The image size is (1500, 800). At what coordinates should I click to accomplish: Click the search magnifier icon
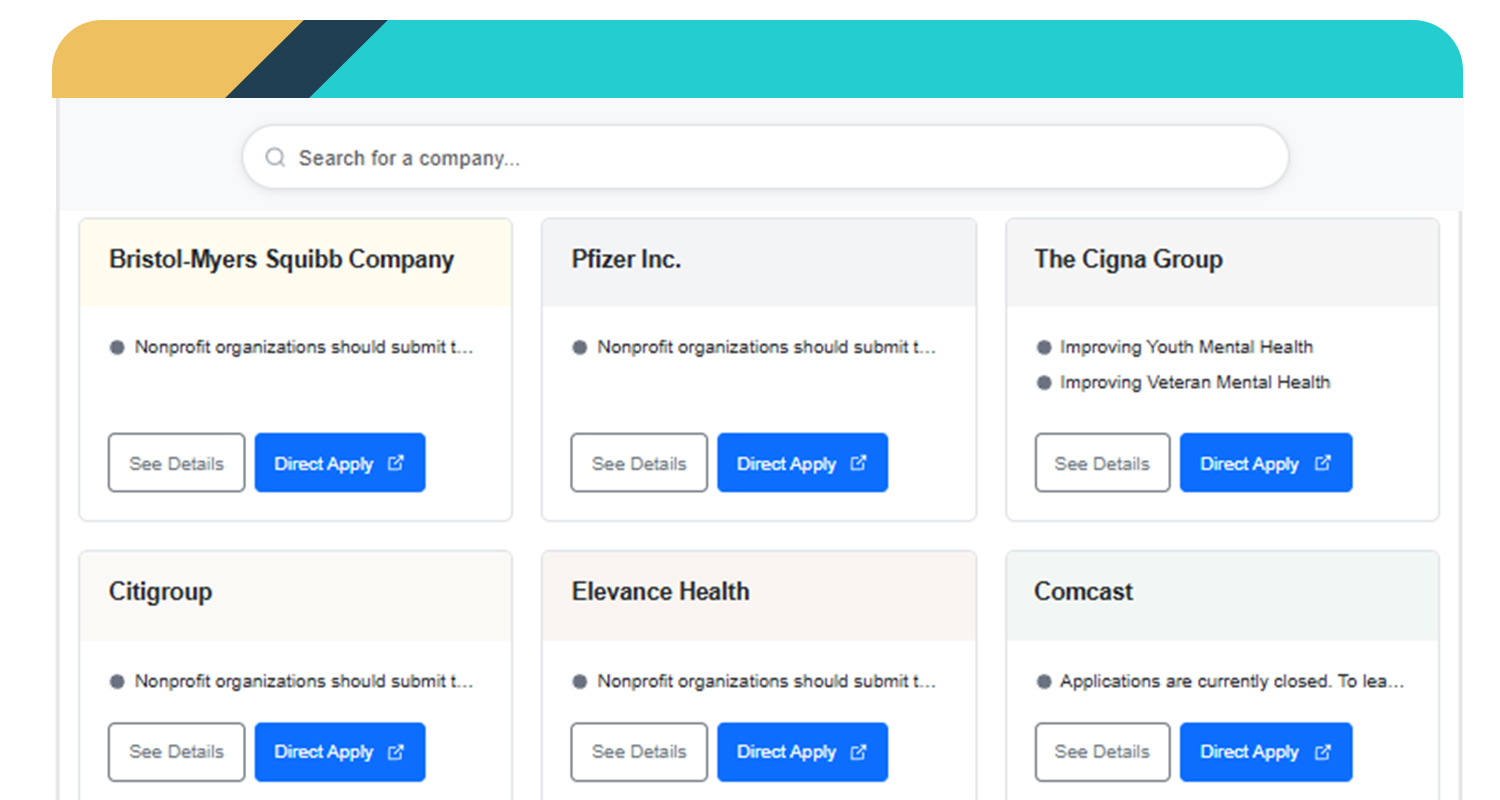click(x=275, y=158)
